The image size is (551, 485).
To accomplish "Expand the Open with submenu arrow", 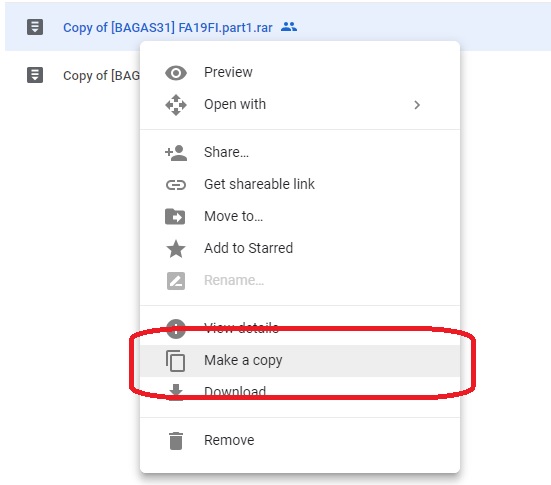I will (x=417, y=105).
